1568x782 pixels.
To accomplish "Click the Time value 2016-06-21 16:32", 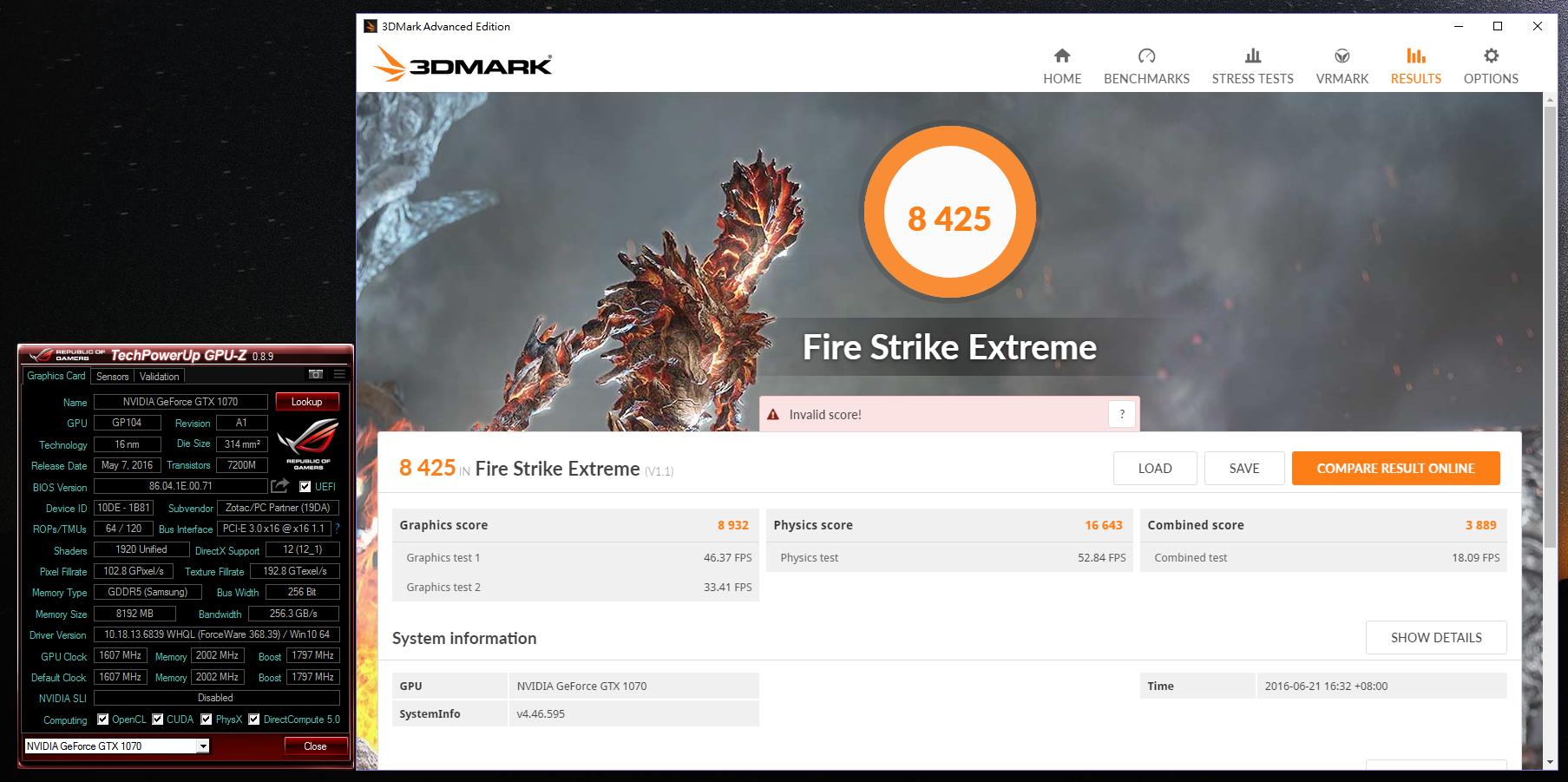I will (1326, 687).
